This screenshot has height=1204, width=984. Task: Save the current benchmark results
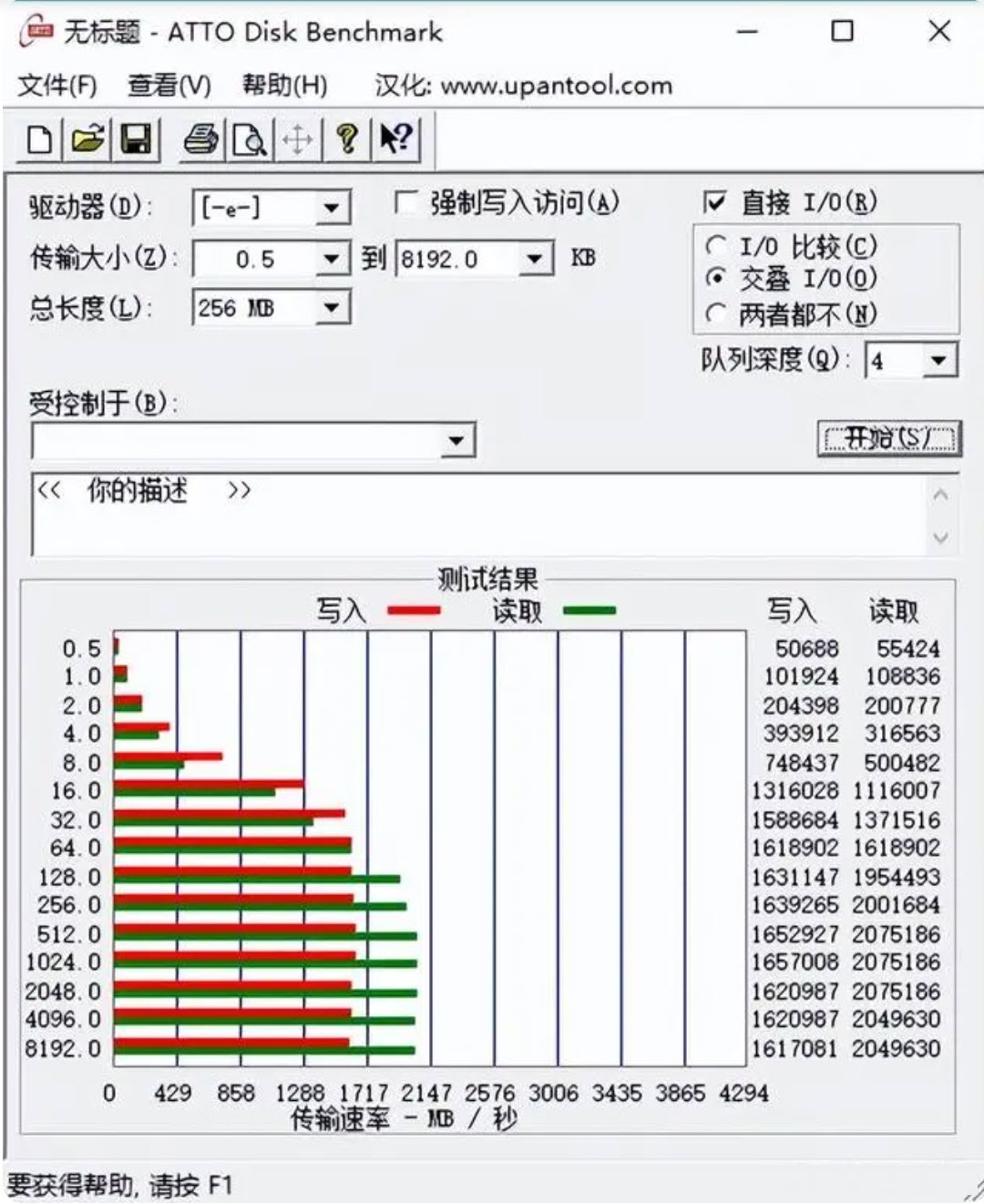[x=136, y=139]
